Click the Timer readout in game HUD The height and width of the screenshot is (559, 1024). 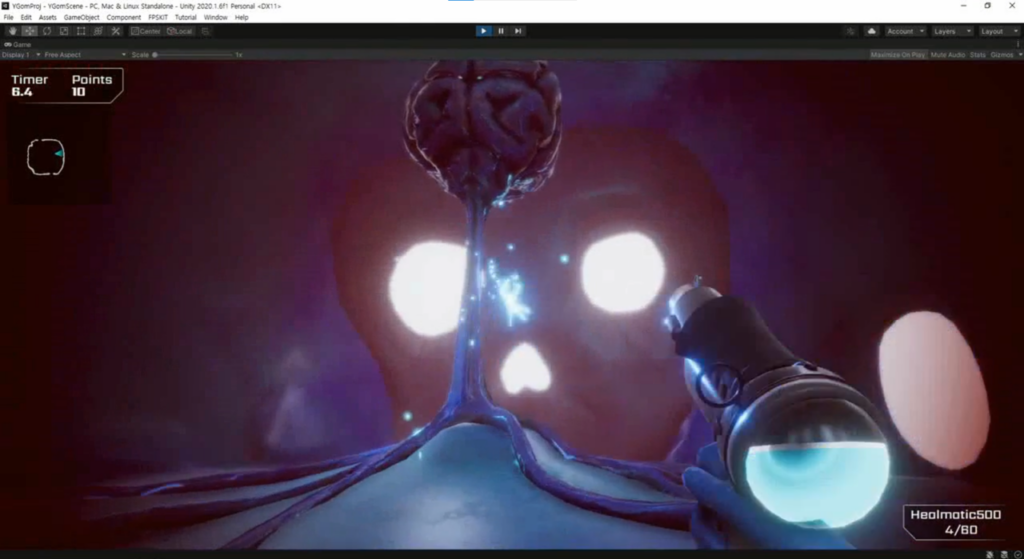(x=29, y=86)
